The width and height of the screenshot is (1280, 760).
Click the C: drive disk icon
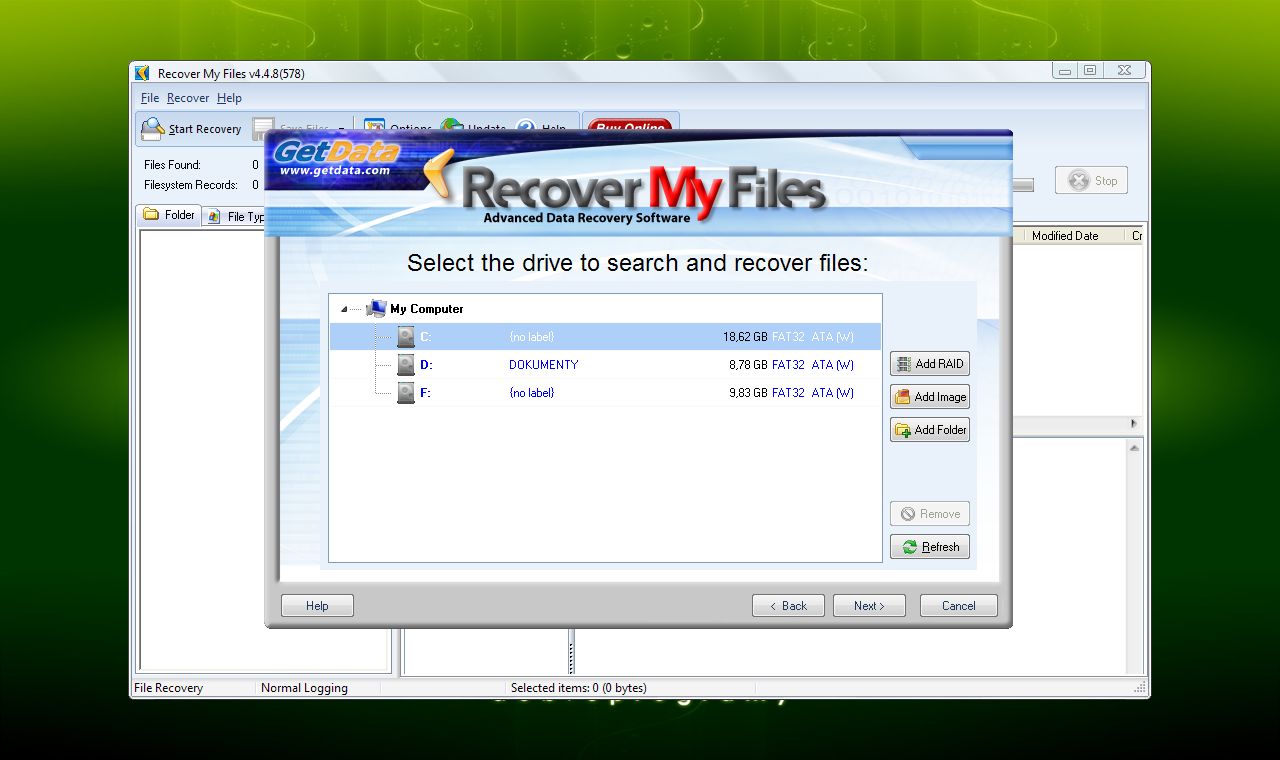click(406, 336)
